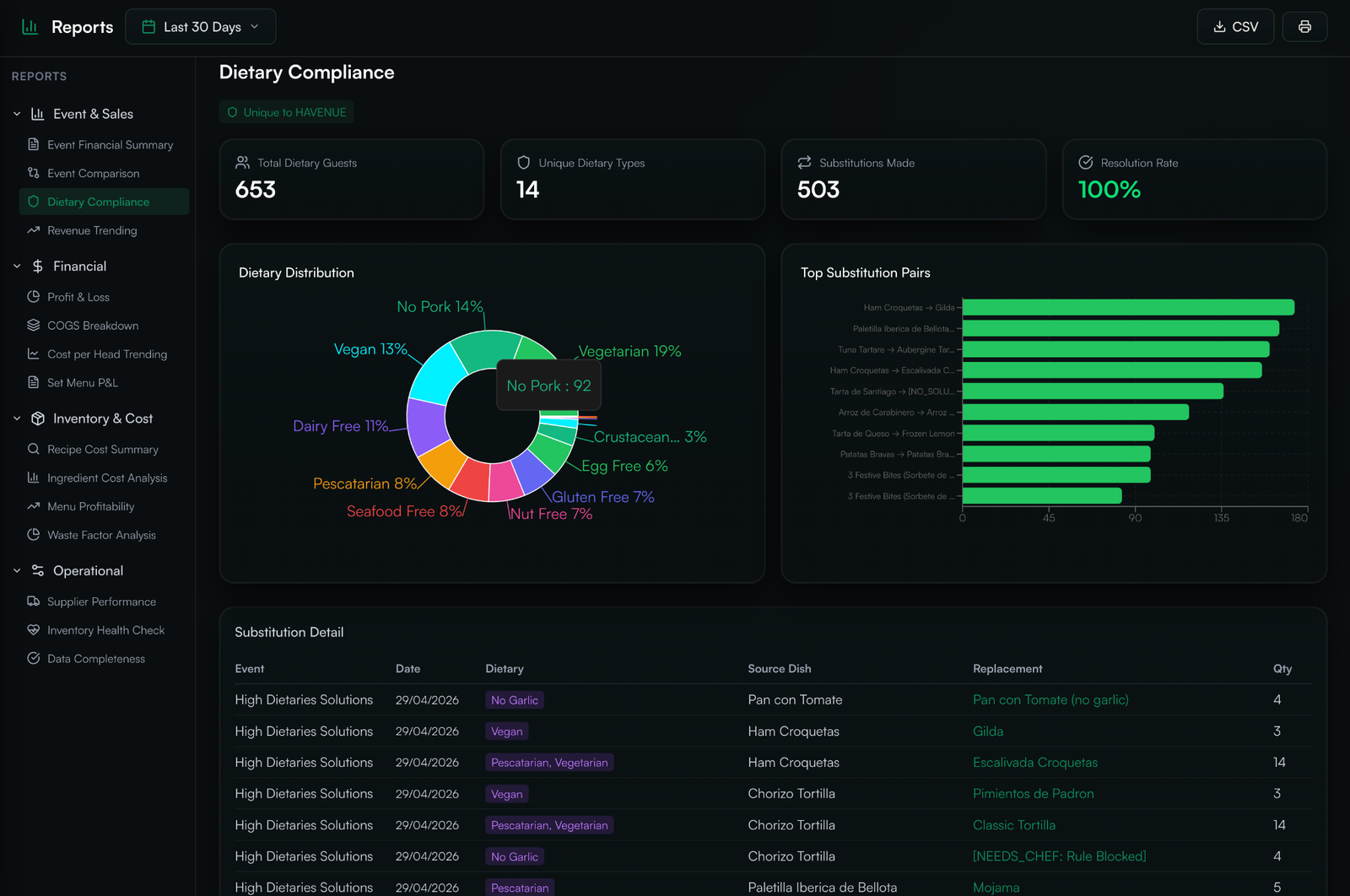Open Event Financial Summary report
The image size is (1350, 896).
[104, 145]
